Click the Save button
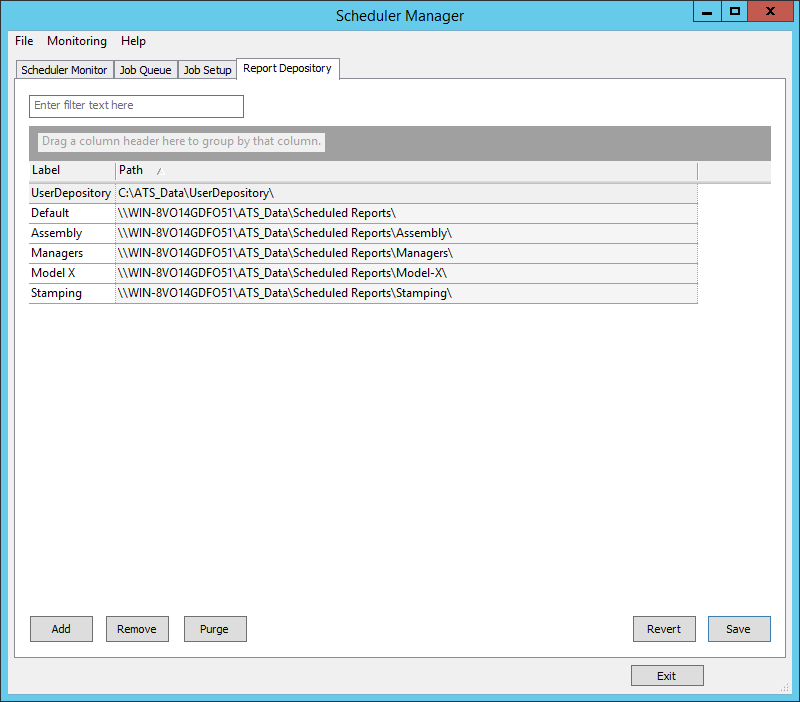The width and height of the screenshot is (800, 702). [738, 629]
